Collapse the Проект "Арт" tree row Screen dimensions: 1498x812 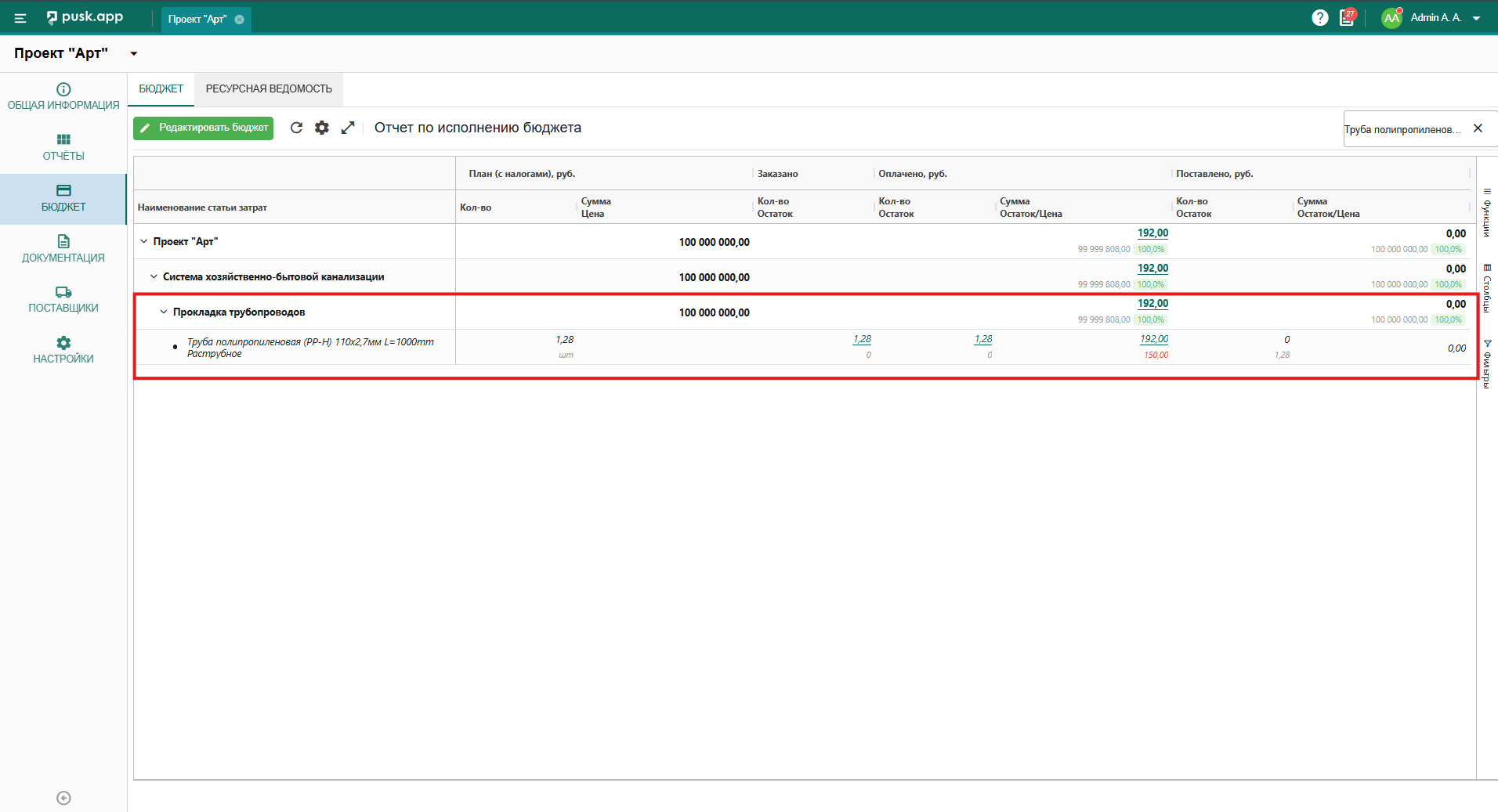143,241
